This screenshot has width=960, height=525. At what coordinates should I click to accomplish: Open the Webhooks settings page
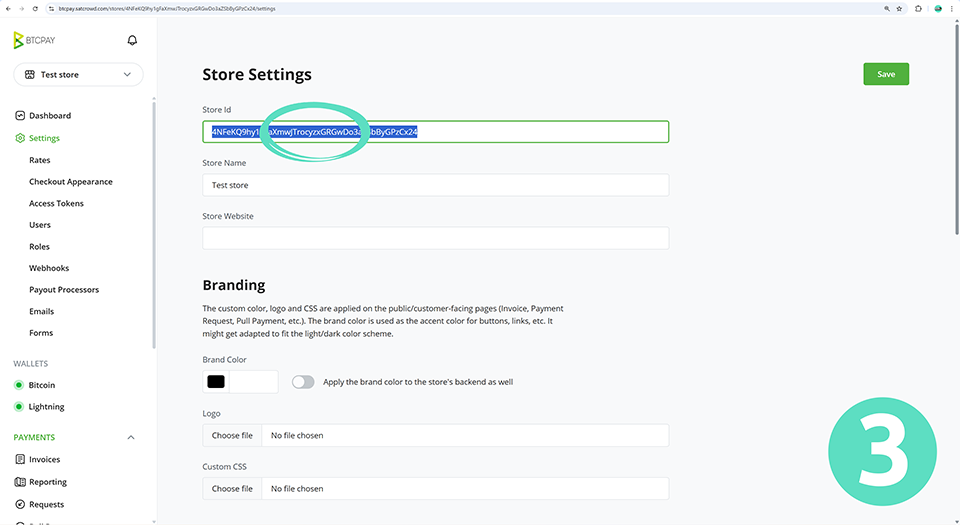(x=49, y=268)
